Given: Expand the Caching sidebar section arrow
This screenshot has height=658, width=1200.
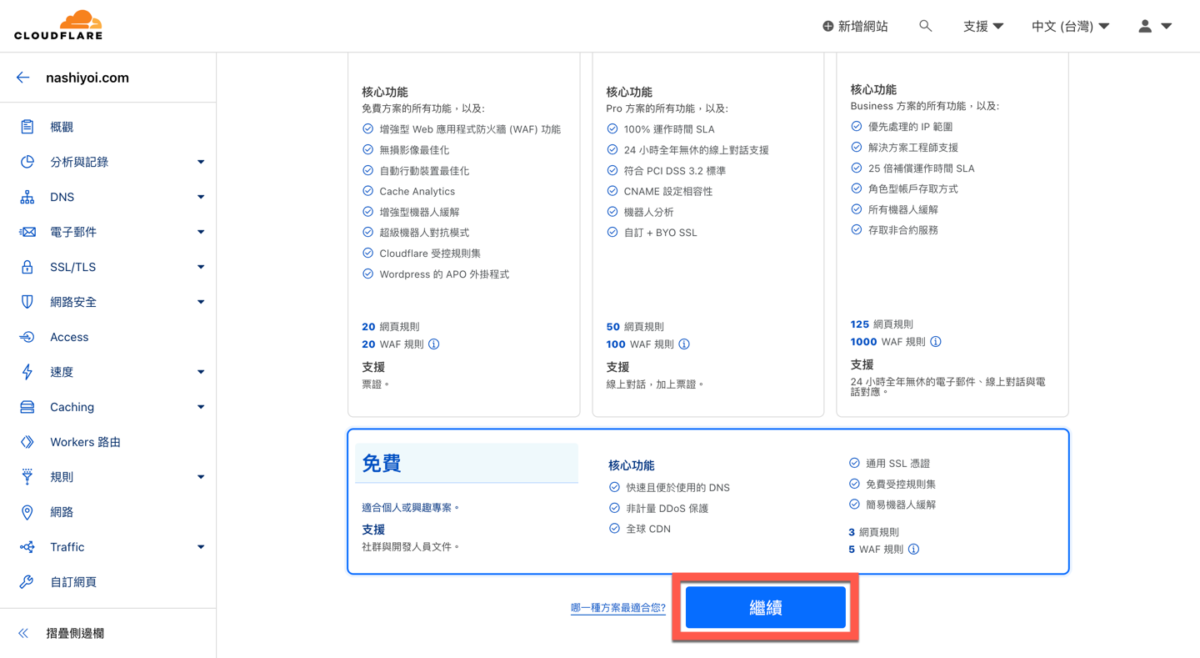Looking at the screenshot, I should click(x=201, y=407).
